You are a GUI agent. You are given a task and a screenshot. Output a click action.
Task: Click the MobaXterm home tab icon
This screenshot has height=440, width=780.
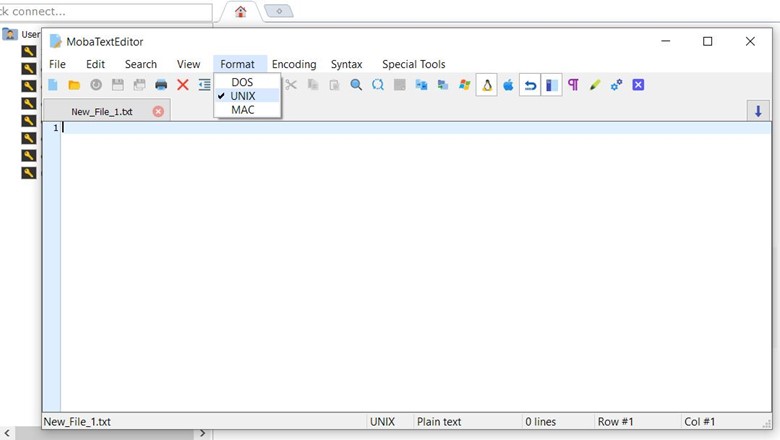241,11
